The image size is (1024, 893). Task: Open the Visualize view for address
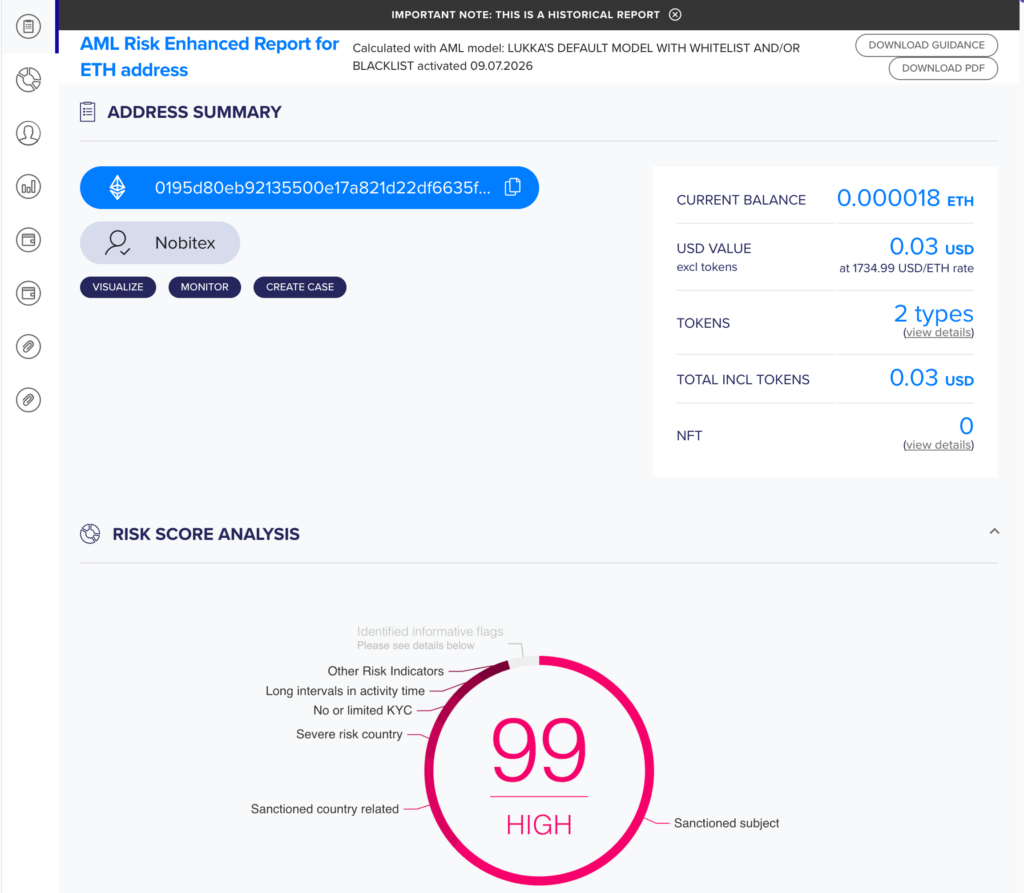click(x=118, y=287)
